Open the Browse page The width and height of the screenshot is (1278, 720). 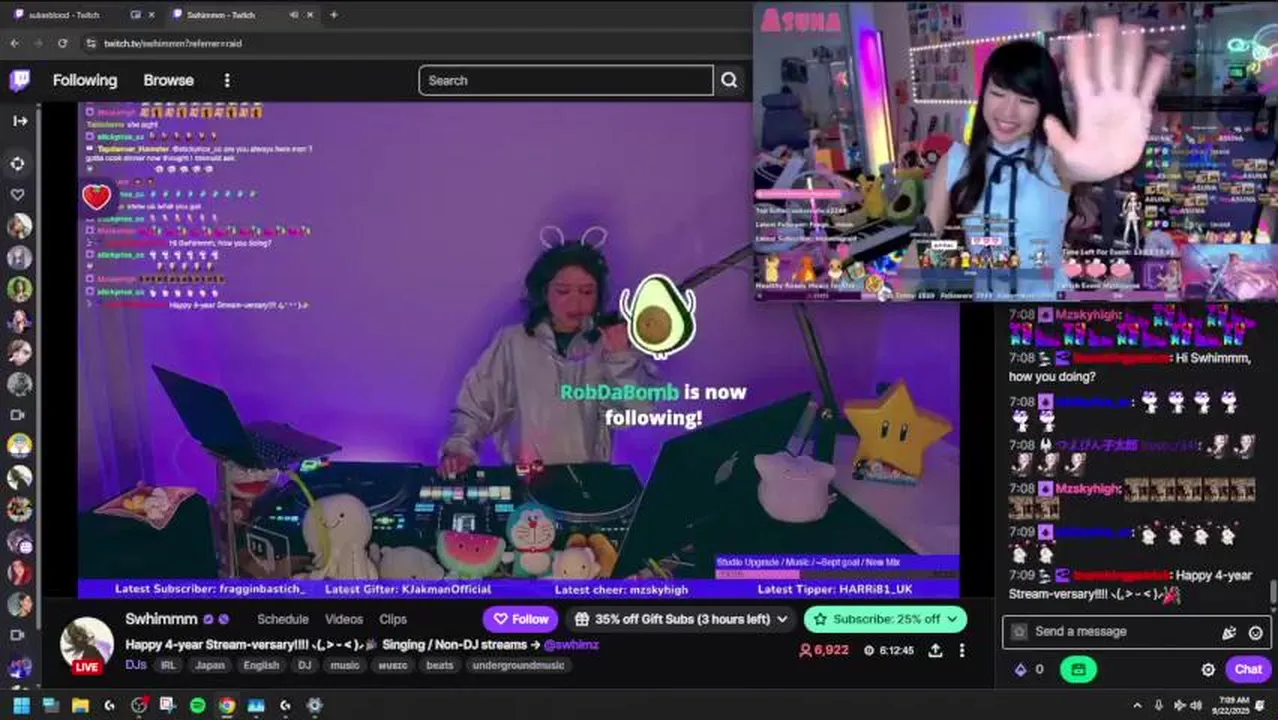click(168, 80)
